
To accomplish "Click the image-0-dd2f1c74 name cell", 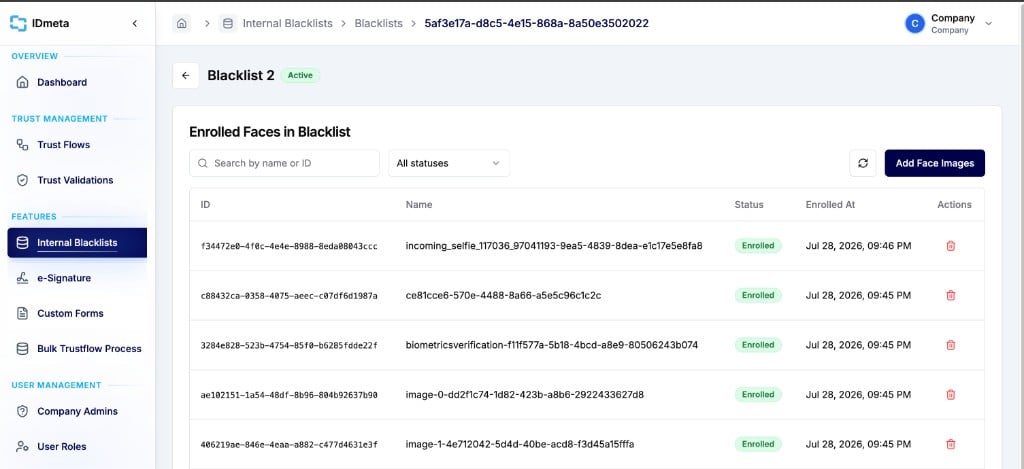I will tap(524, 395).
